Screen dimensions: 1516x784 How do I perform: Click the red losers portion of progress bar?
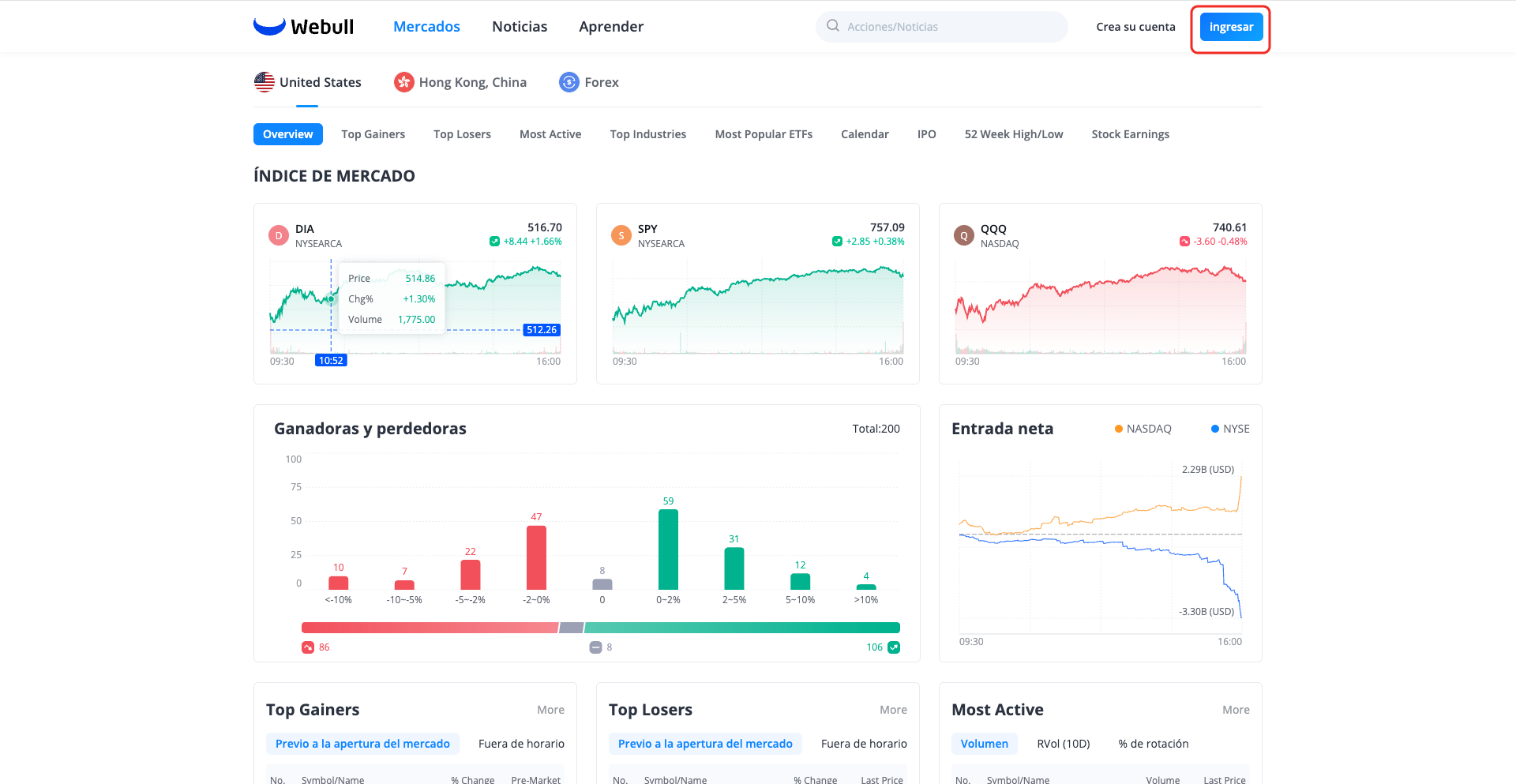tap(430, 628)
